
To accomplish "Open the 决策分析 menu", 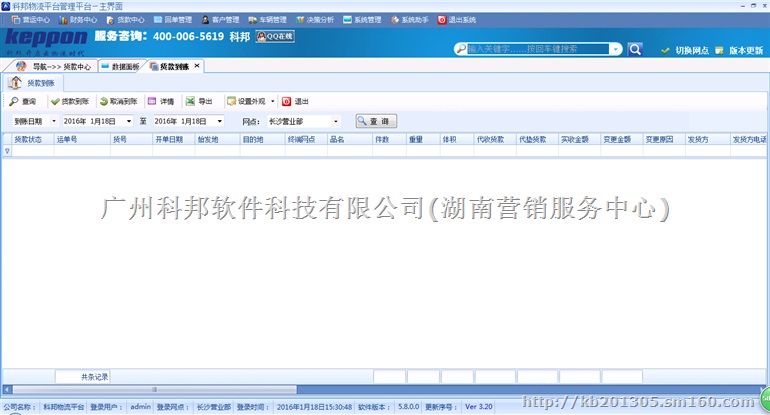I will click(x=315, y=20).
